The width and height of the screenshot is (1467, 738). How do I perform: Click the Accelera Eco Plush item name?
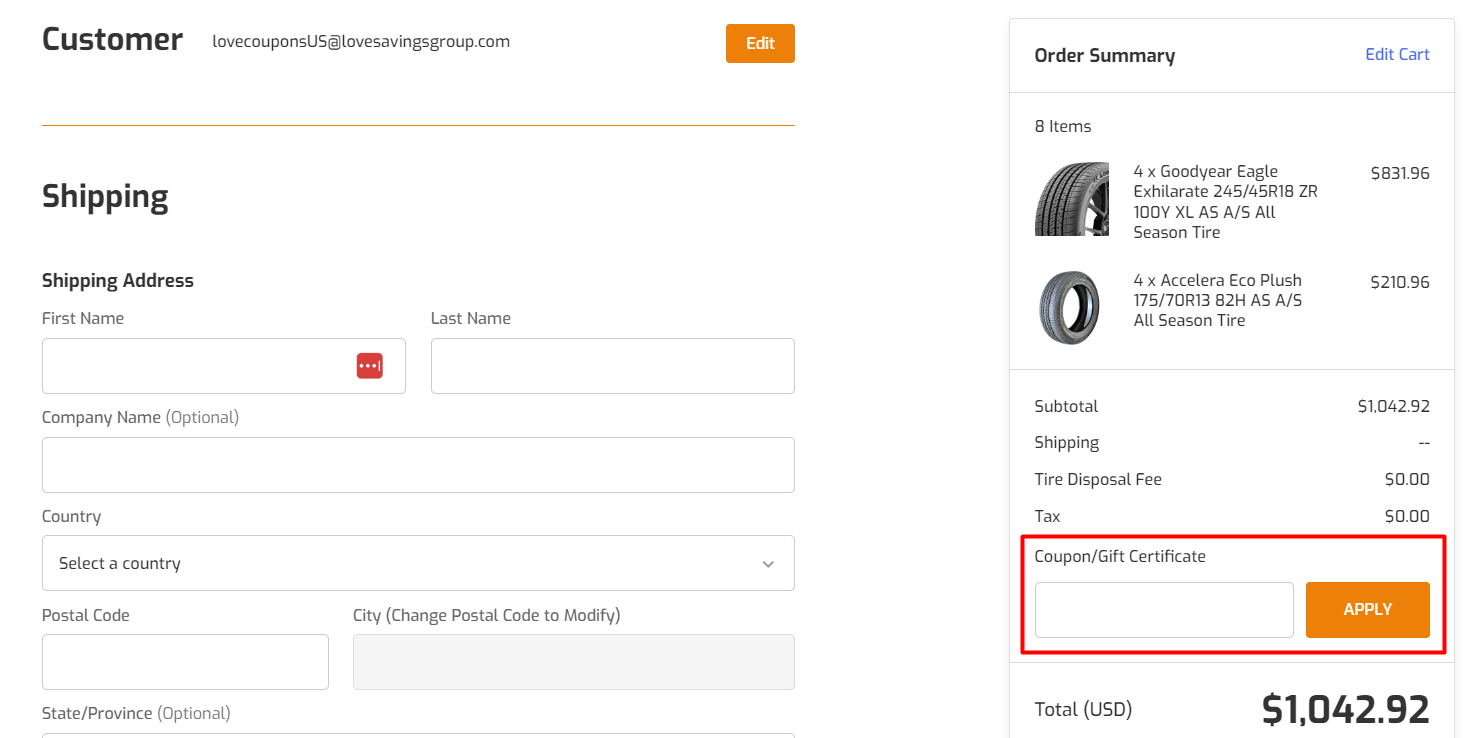coord(1218,300)
